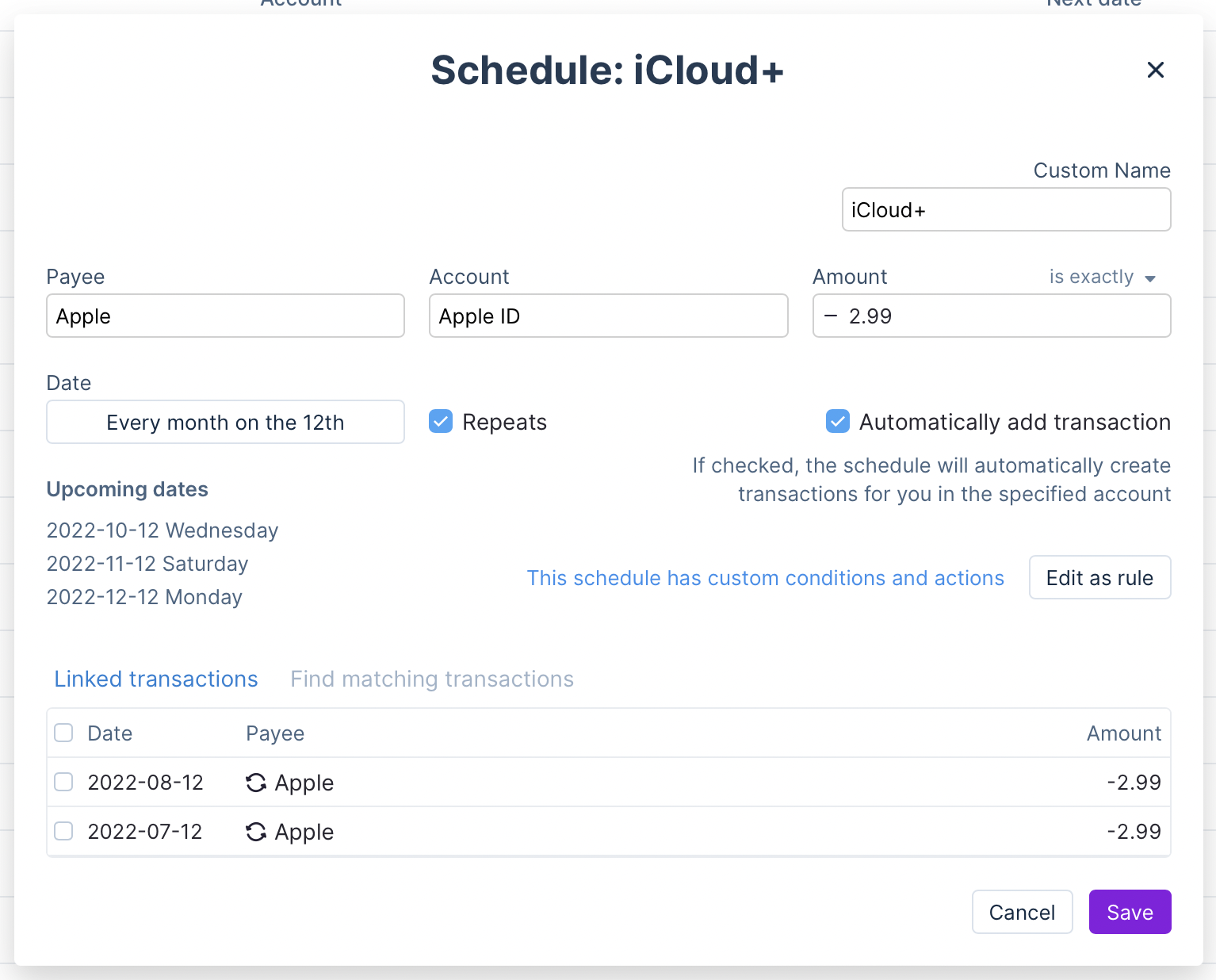
Task: Toggle the select-all checkbox in table header
Action: coord(63,733)
